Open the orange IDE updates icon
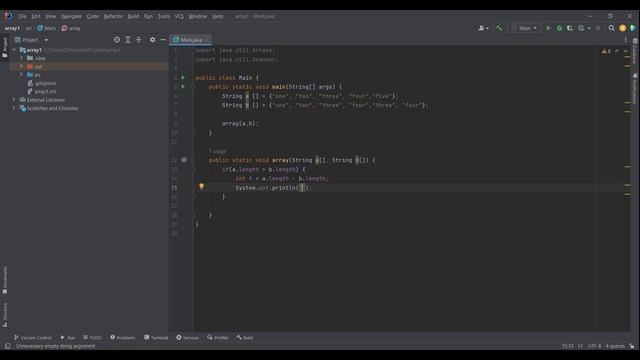The image size is (640, 360). (x=622, y=28)
